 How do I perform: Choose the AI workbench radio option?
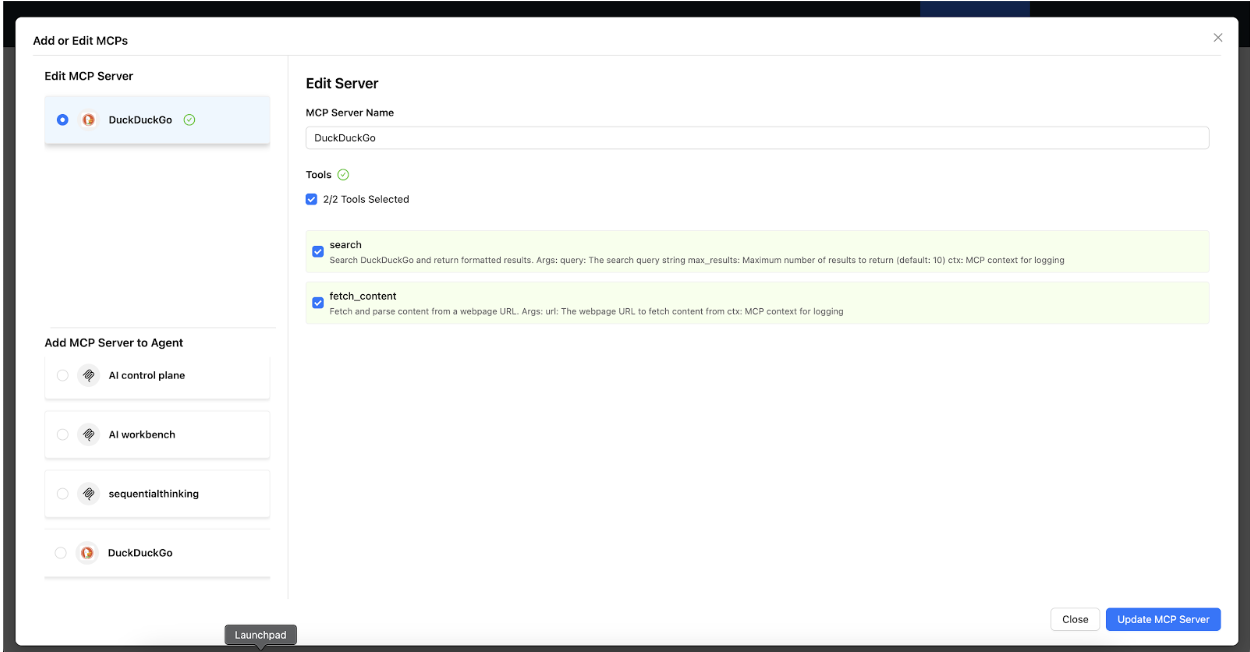coord(63,435)
